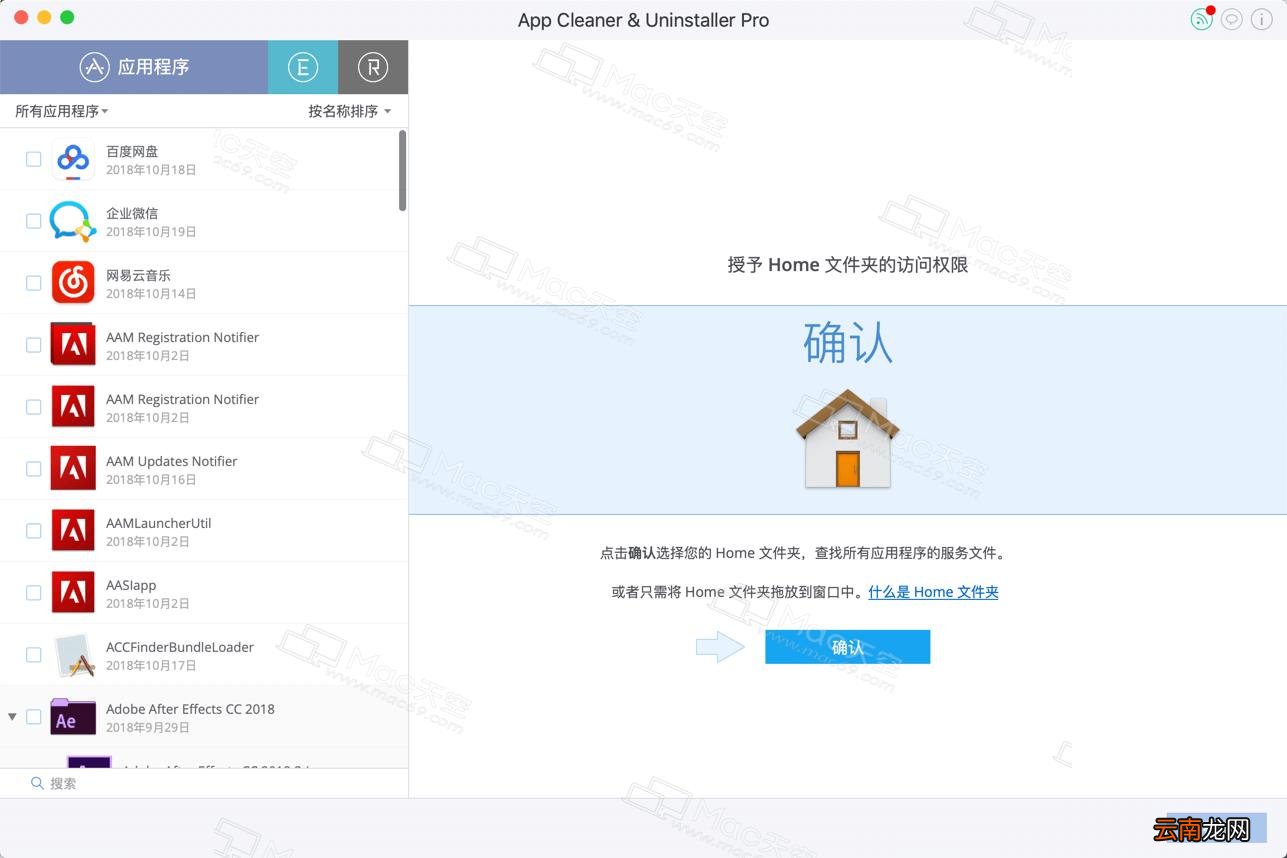Open the 按名称排序 sort dropdown
The image size is (1287, 858).
click(349, 111)
